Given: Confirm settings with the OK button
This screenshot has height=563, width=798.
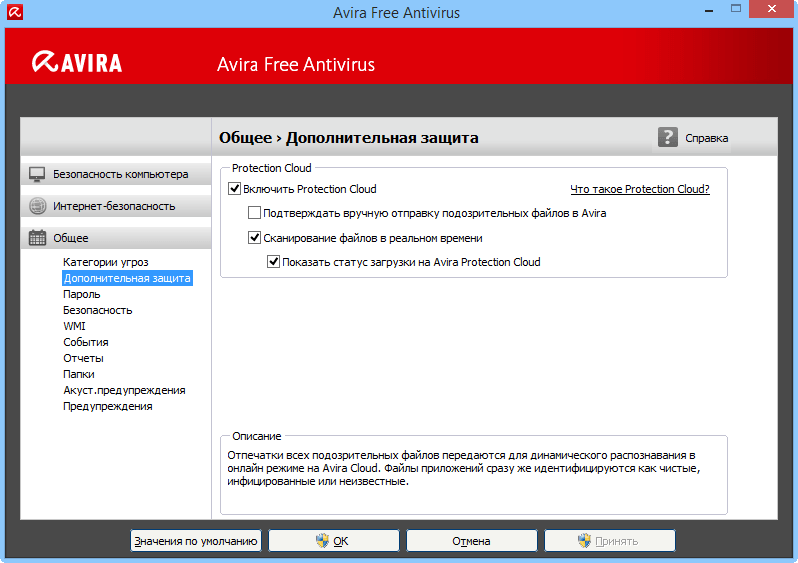Looking at the screenshot, I should [334, 541].
